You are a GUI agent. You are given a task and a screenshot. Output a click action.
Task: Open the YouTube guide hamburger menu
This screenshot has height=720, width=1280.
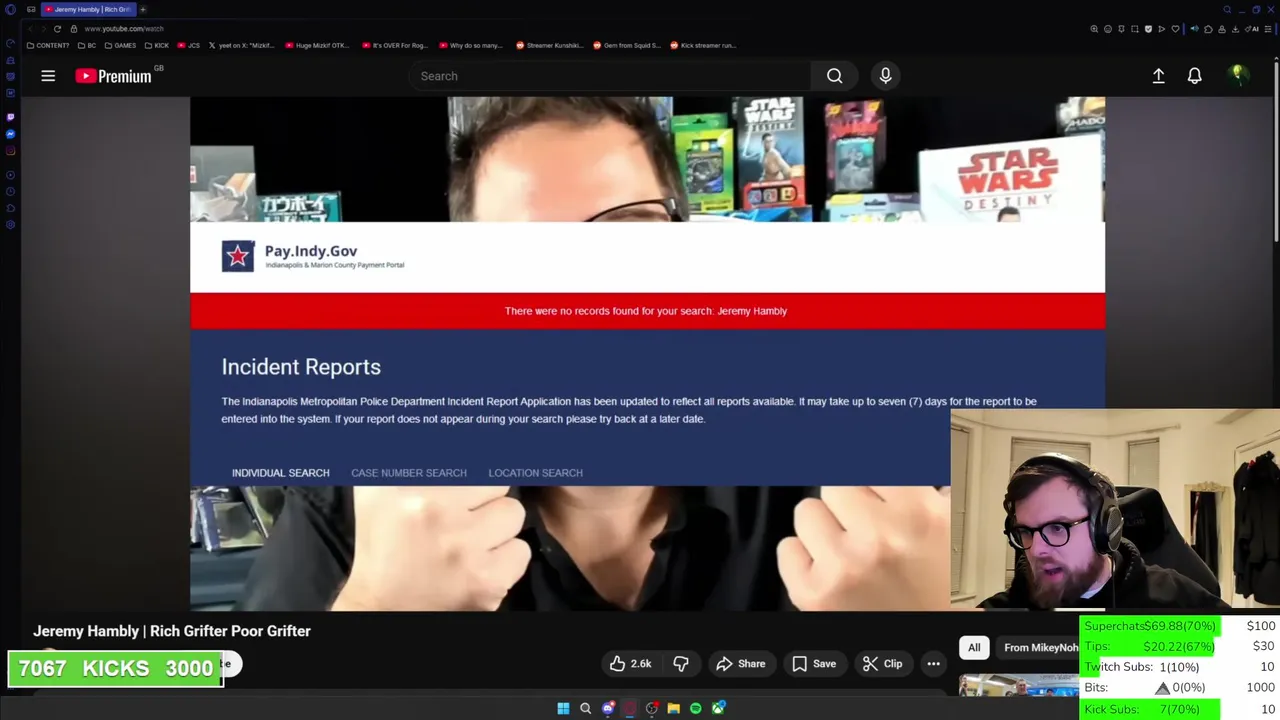click(48, 76)
